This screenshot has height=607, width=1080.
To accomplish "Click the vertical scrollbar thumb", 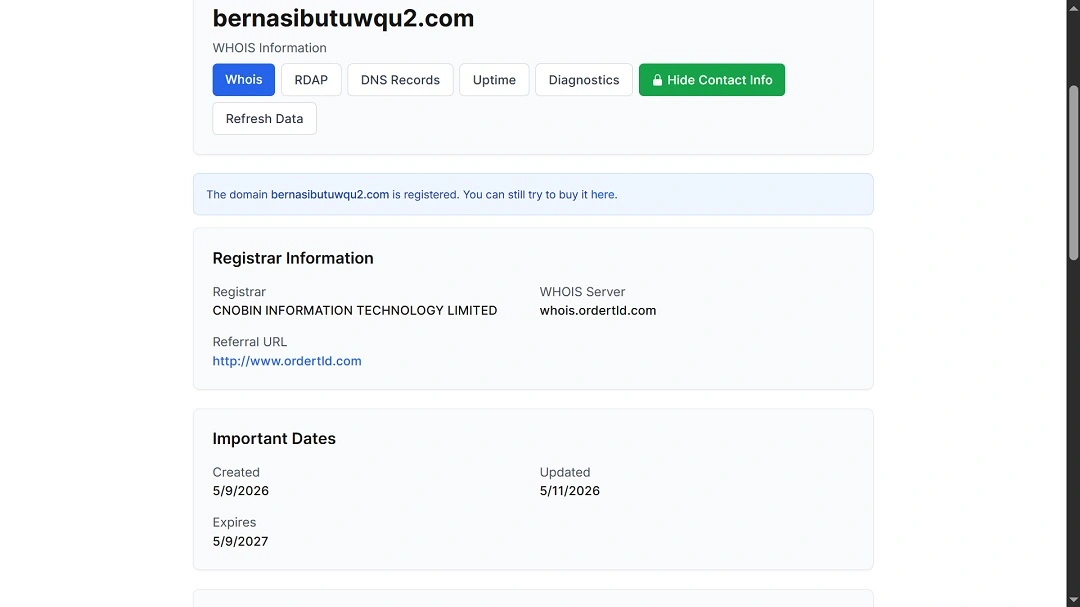I will [x=1073, y=173].
